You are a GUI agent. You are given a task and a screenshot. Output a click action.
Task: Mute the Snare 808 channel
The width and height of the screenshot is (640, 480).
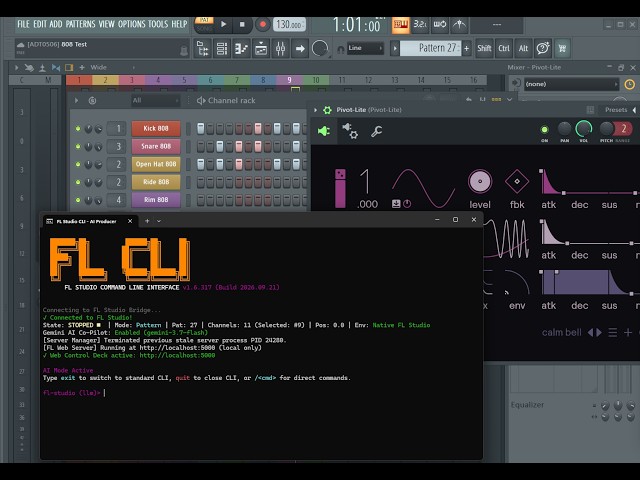coord(78,147)
